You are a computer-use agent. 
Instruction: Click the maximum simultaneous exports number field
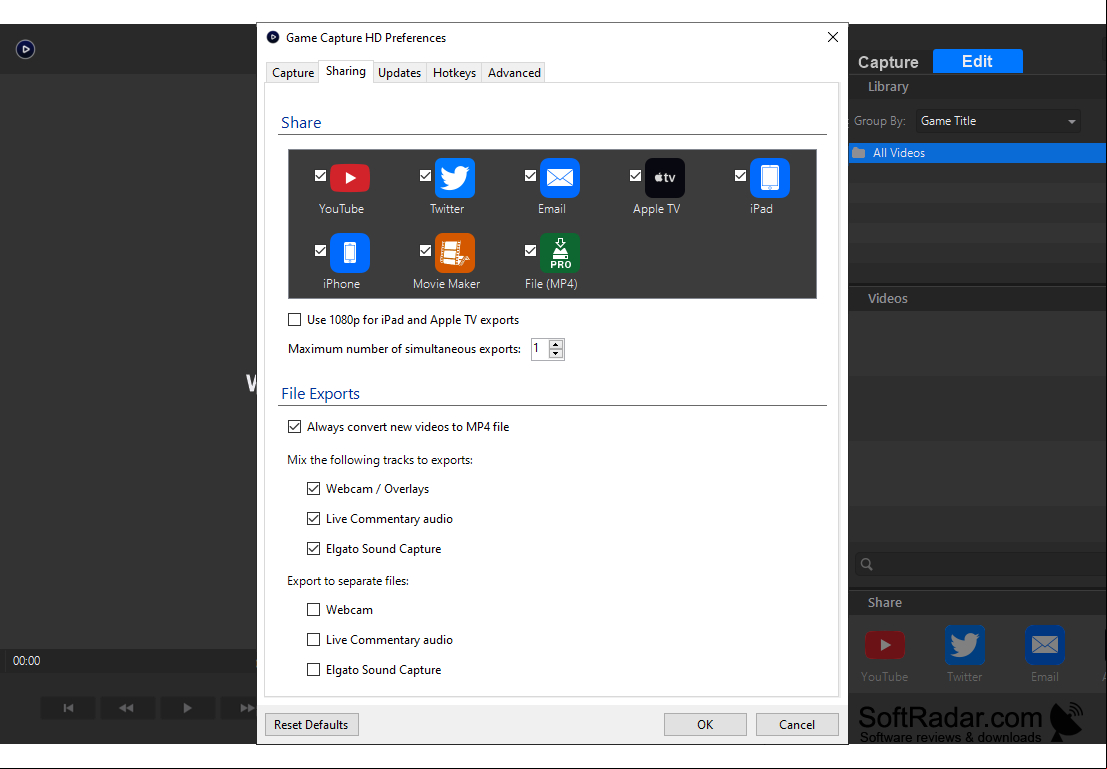coord(540,349)
